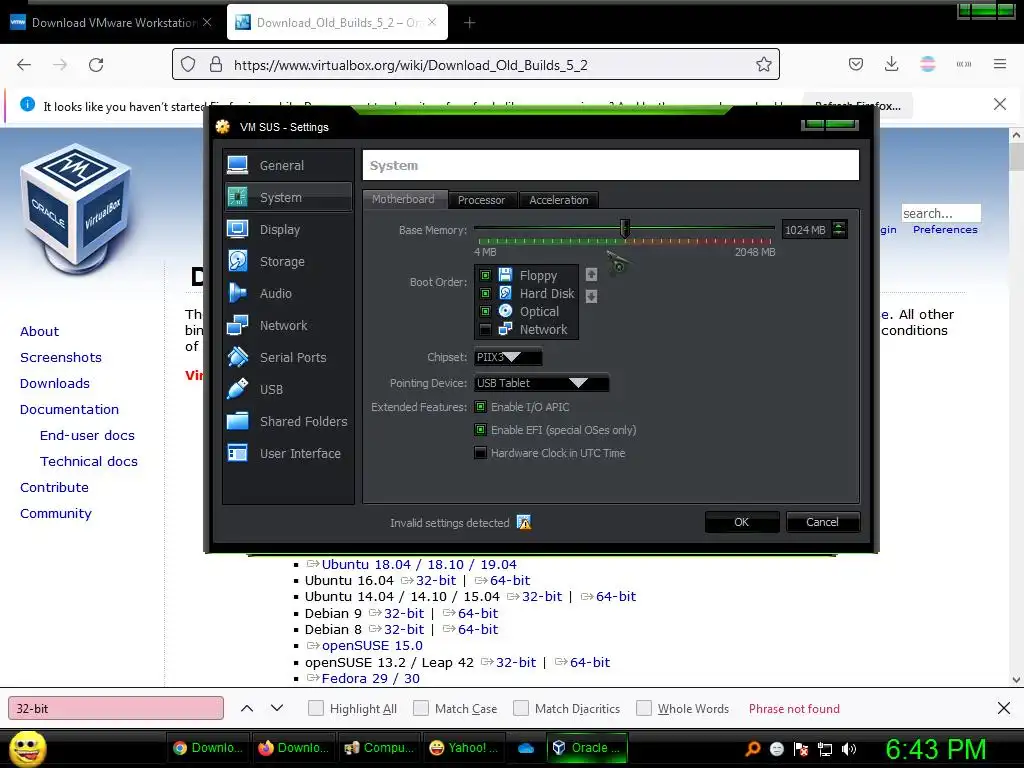Open a new Firefox tab
Image resolution: width=1024 pixels, height=768 pixels.
tap(470, 23)
